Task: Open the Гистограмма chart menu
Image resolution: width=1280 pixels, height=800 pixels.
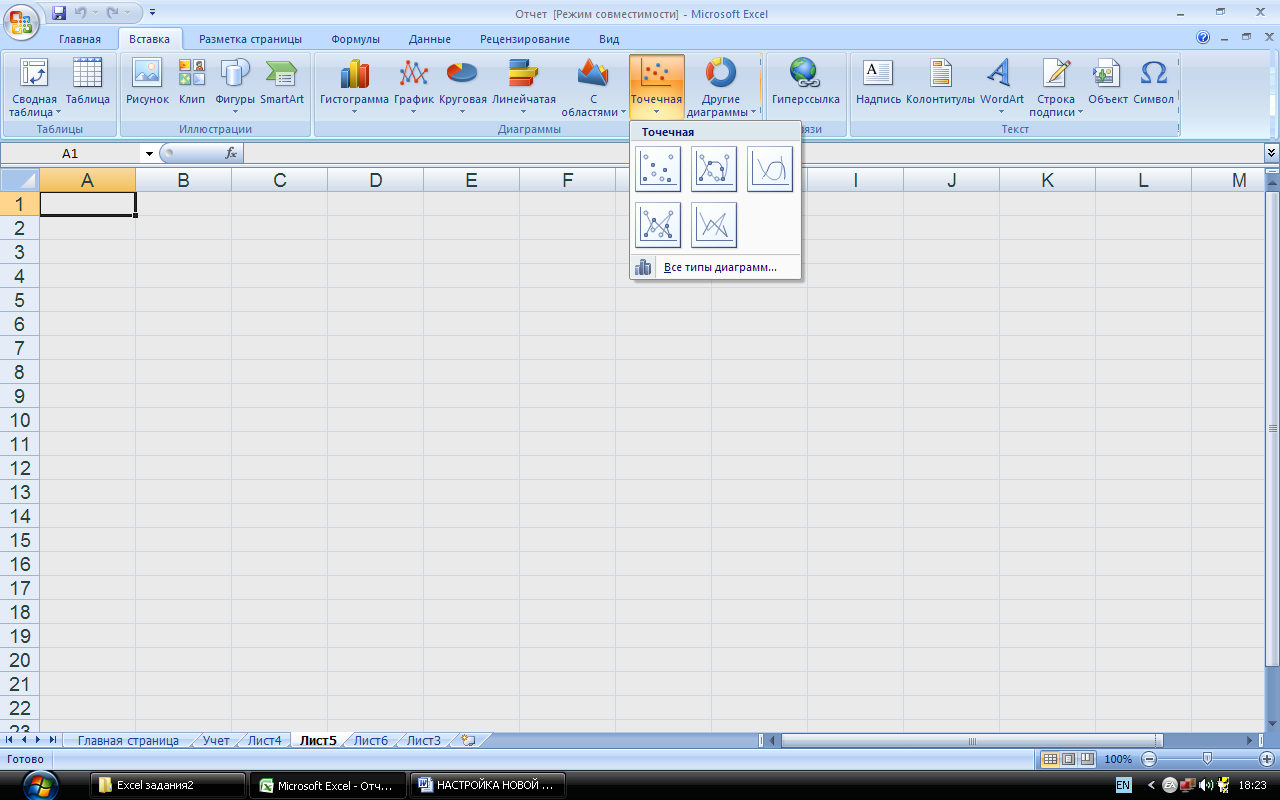Action: (x=354, y=88)
